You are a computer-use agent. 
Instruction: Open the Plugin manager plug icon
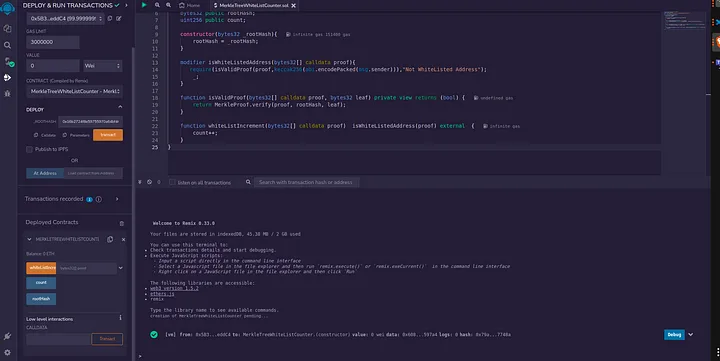click(x=7, y=336)
